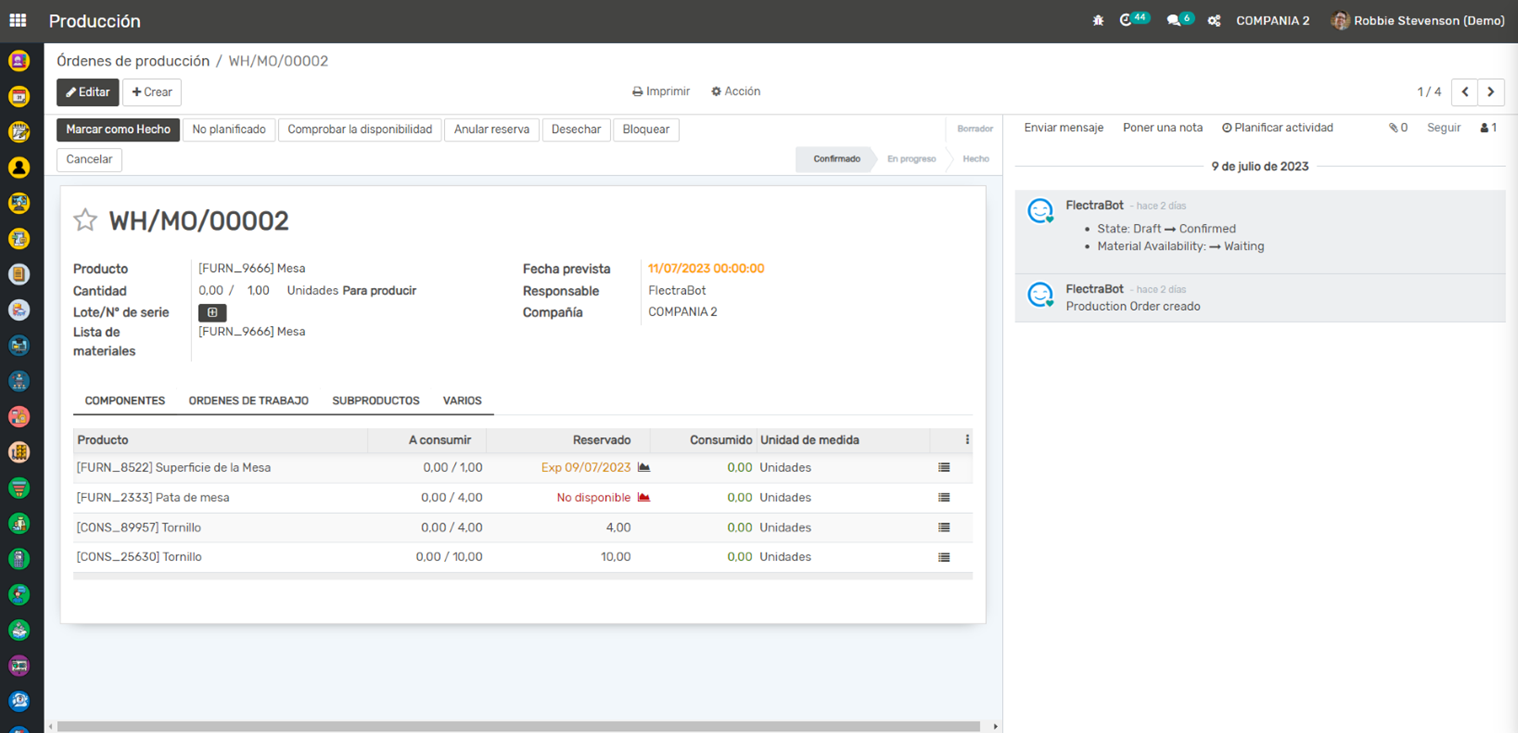Viewport: 1518px width, 733px height.
Task: Switch to the SUBPRODUCTOS tab
Action: tap(375, 400)
